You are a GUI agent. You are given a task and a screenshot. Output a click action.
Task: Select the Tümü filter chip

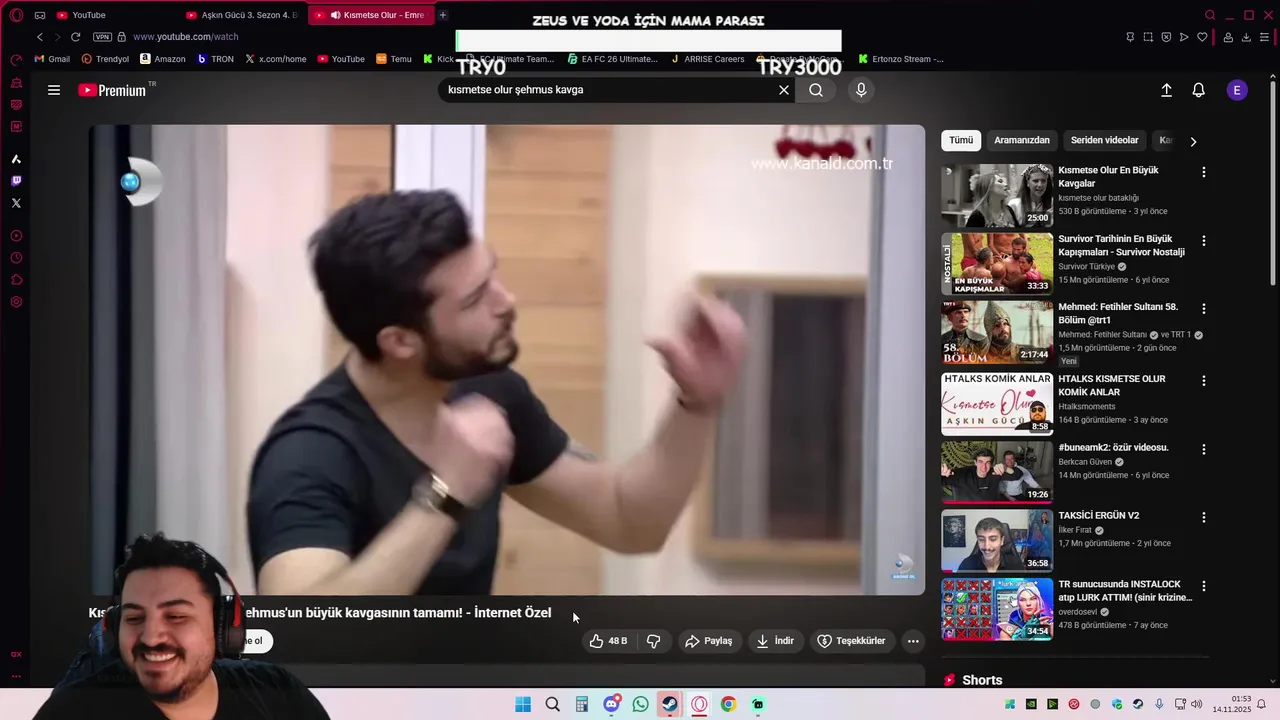(x=961, y=141)
